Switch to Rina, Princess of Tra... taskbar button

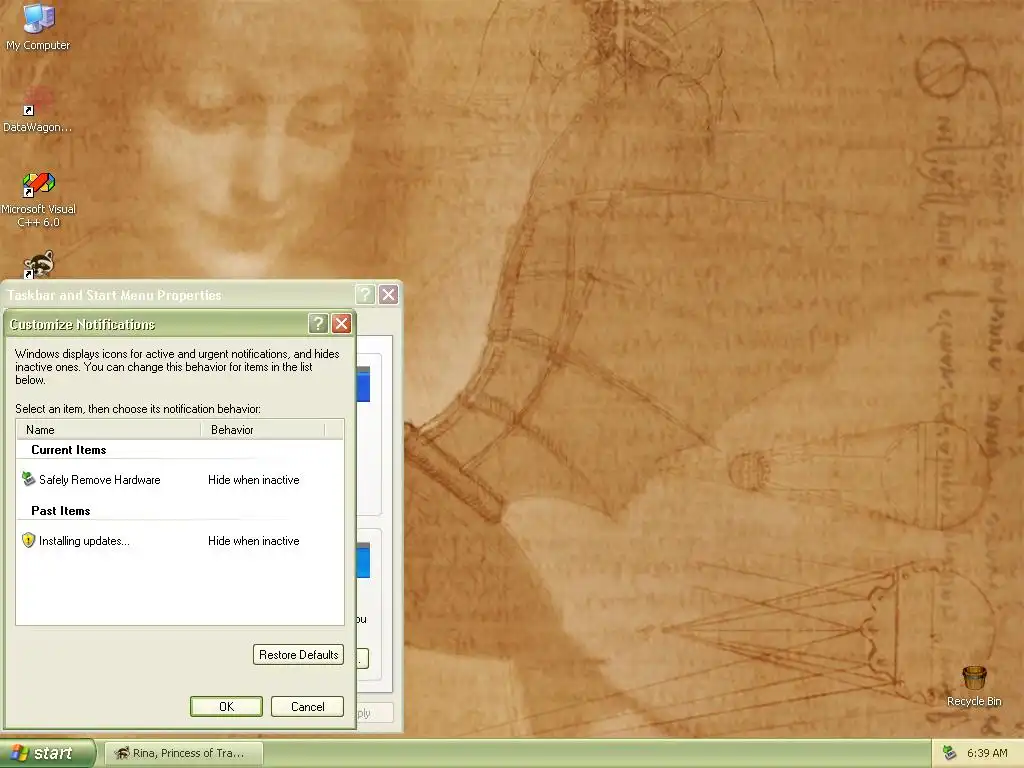point(184,753)
